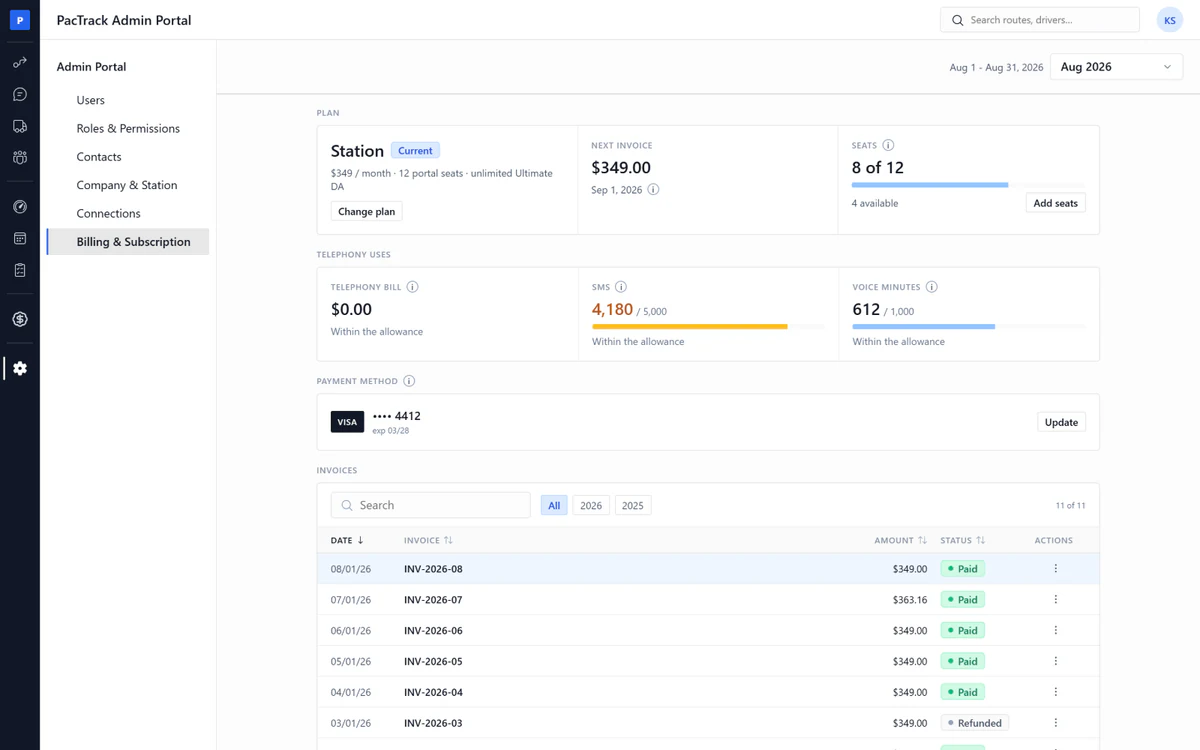Click the seats usage progress bar
The image size is (1200, 750).
click(968, 185)
